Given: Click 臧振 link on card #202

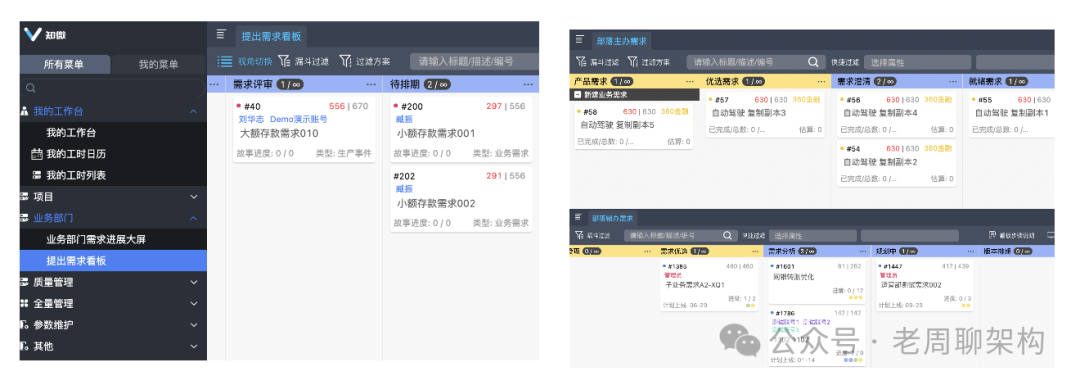Looking at the screenshot, I should [x=404, y=189].
